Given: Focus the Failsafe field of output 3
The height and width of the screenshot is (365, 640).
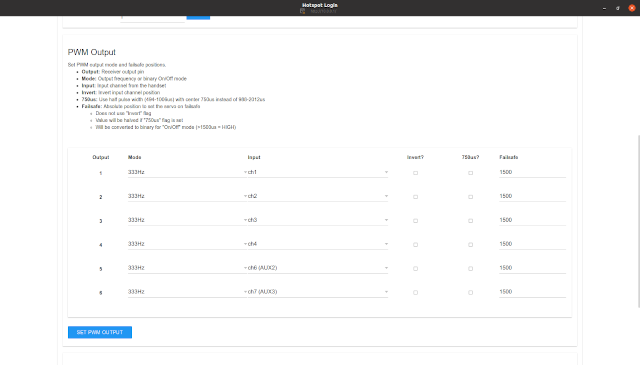Looking at the screenshot, I should tap(532, 220).
